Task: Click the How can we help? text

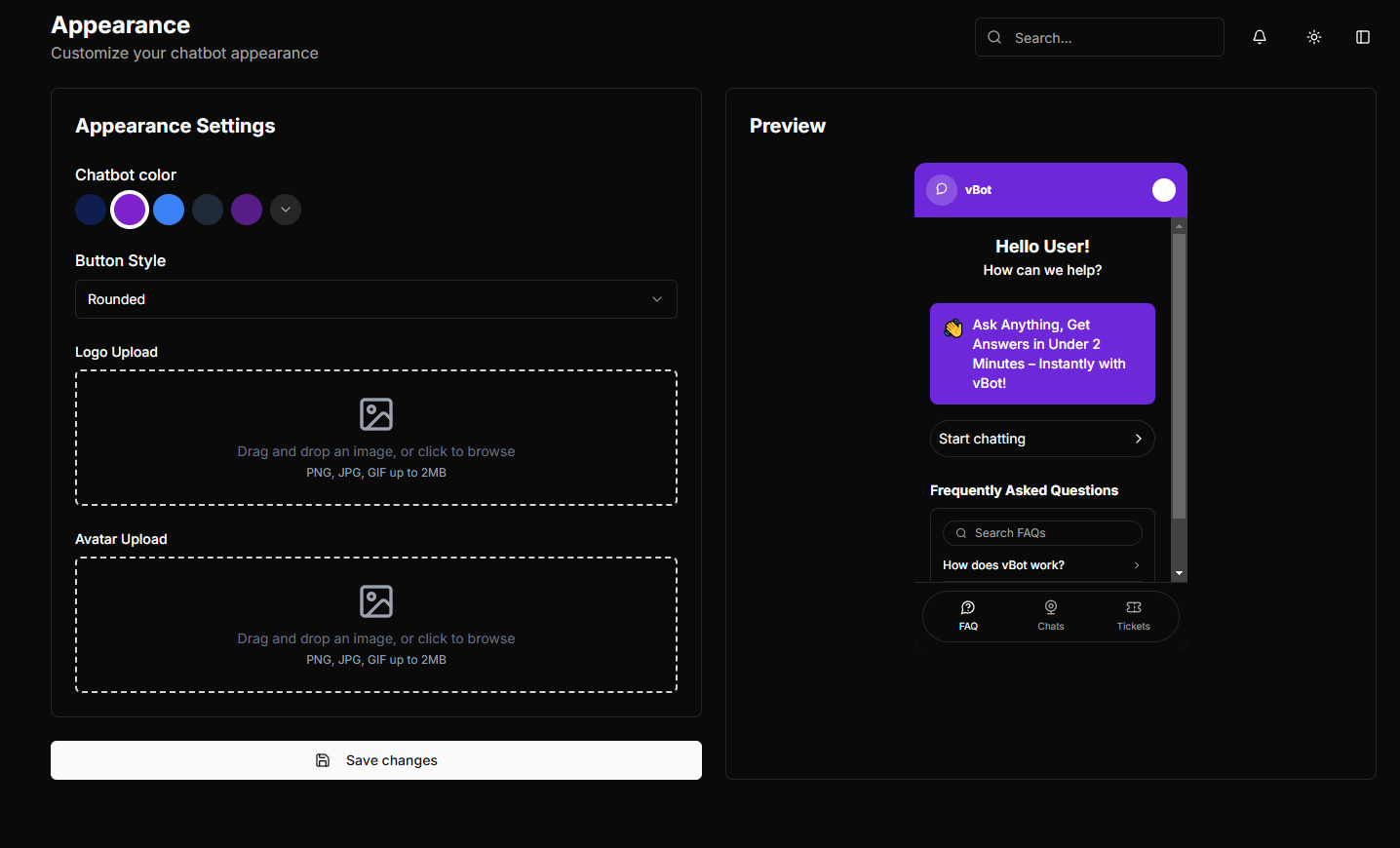Action: (x=1042, y=270)
